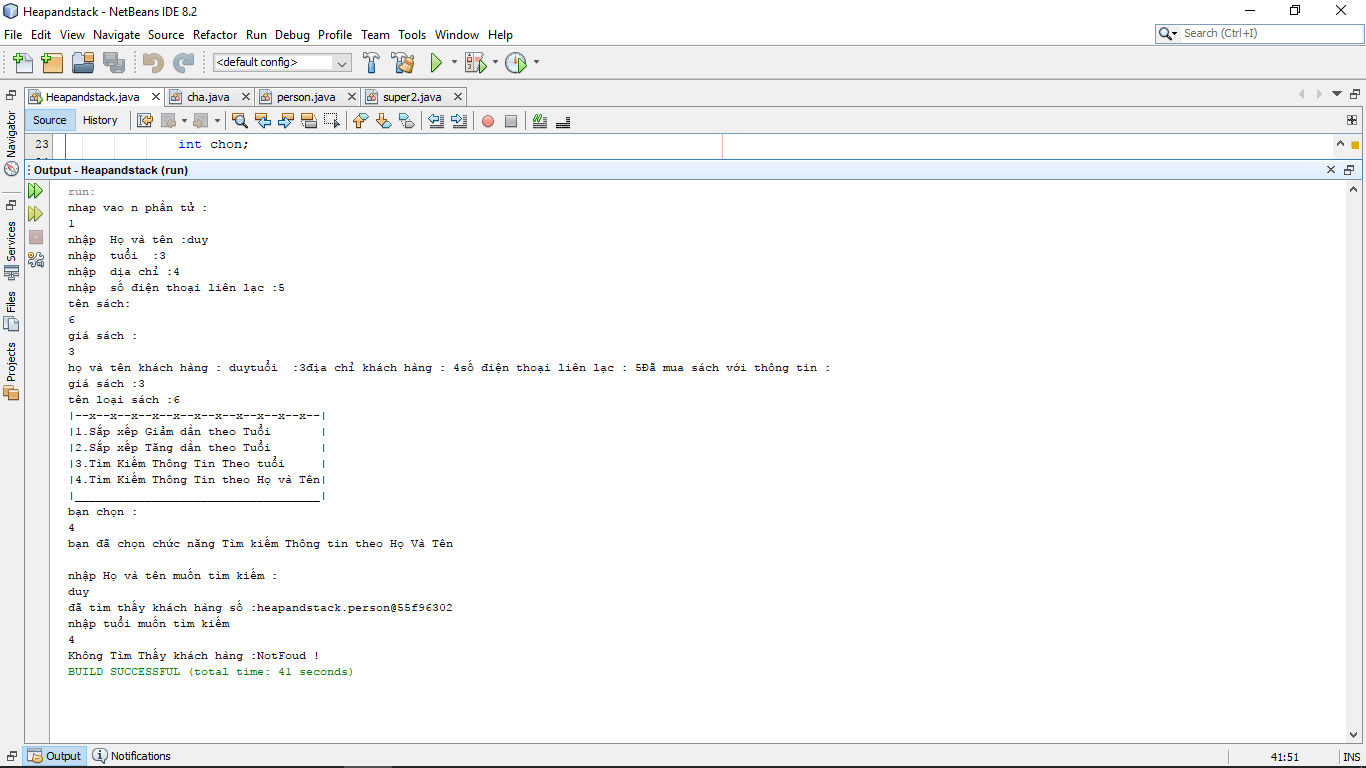Screen dimensions: 1366x768
Task: Toggle rectangular selection in editor toolbar
Action: point(332,121)
